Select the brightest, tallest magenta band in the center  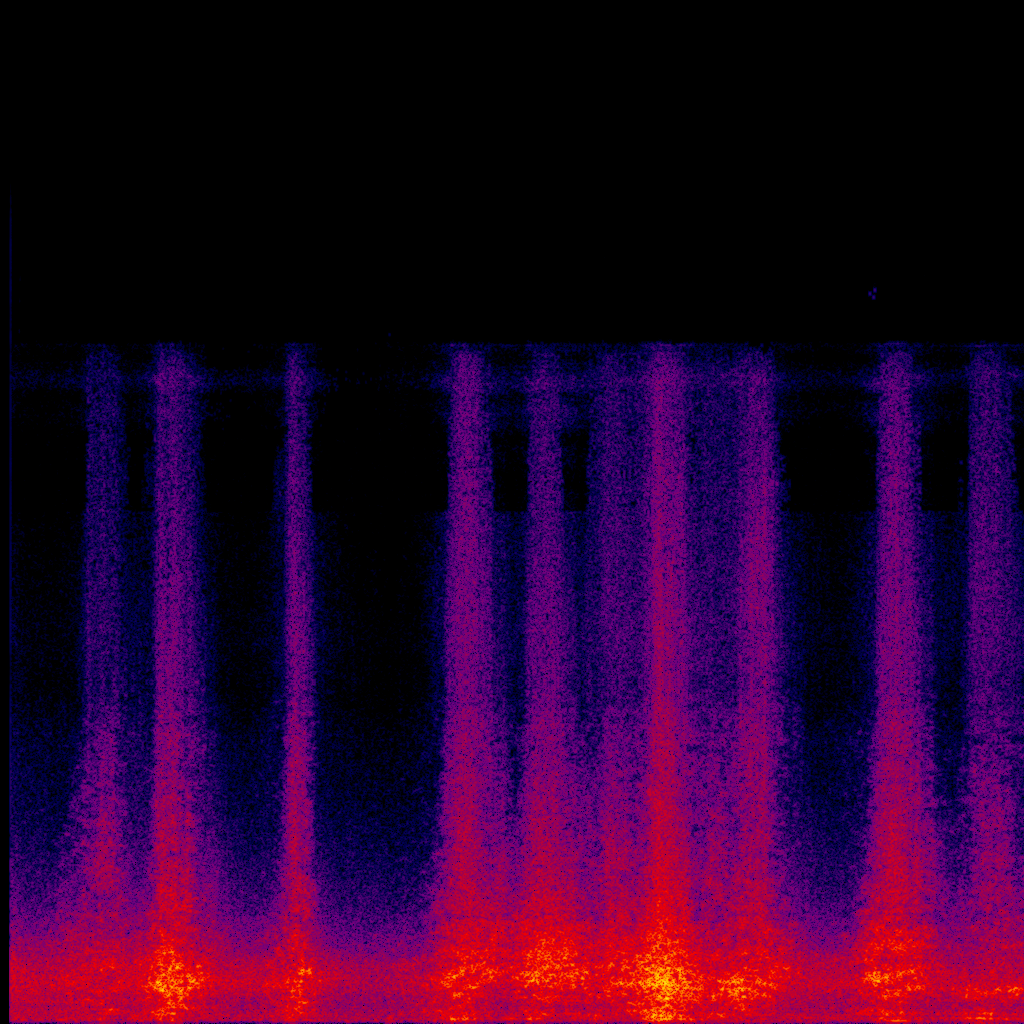click(663, 600)
